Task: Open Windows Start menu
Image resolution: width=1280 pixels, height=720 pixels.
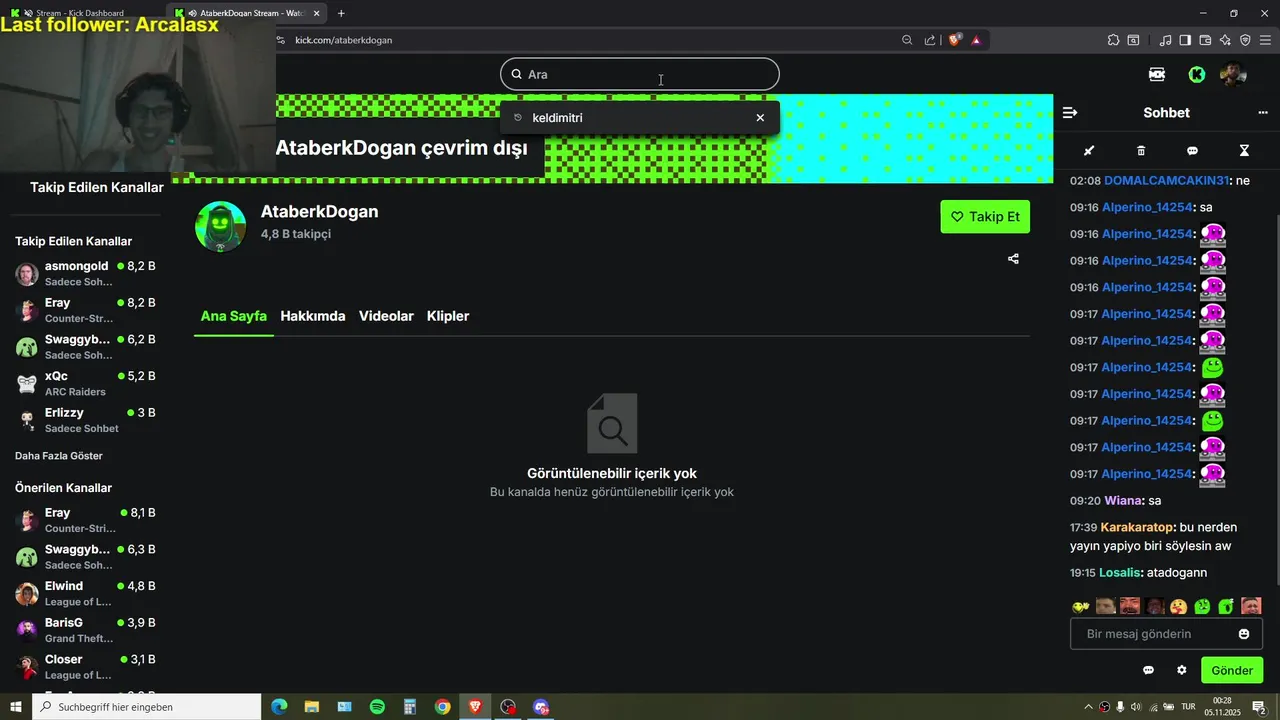Action: pyautogui.click(x=15, y=707)
